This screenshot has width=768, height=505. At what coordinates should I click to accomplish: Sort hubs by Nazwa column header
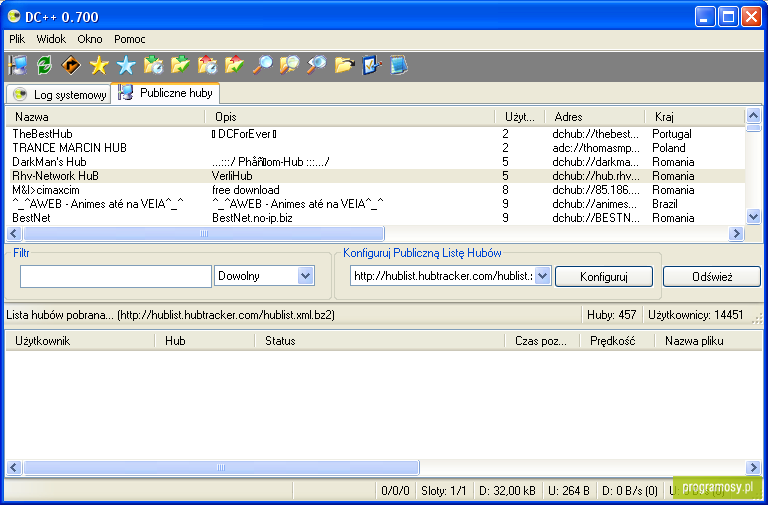106,117
